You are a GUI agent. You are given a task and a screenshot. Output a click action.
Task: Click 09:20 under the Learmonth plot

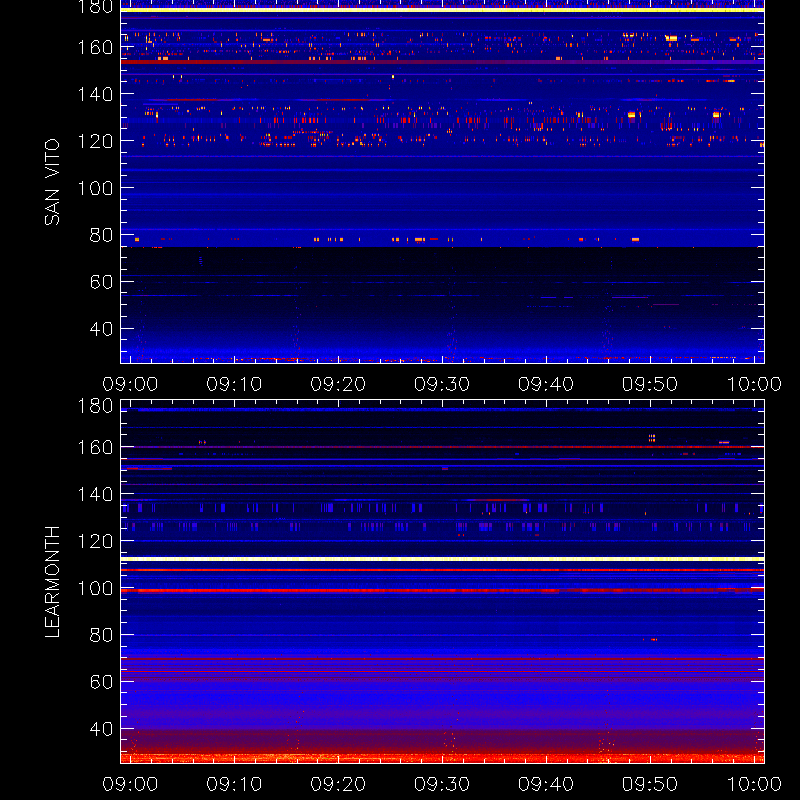tap(338, 784)
